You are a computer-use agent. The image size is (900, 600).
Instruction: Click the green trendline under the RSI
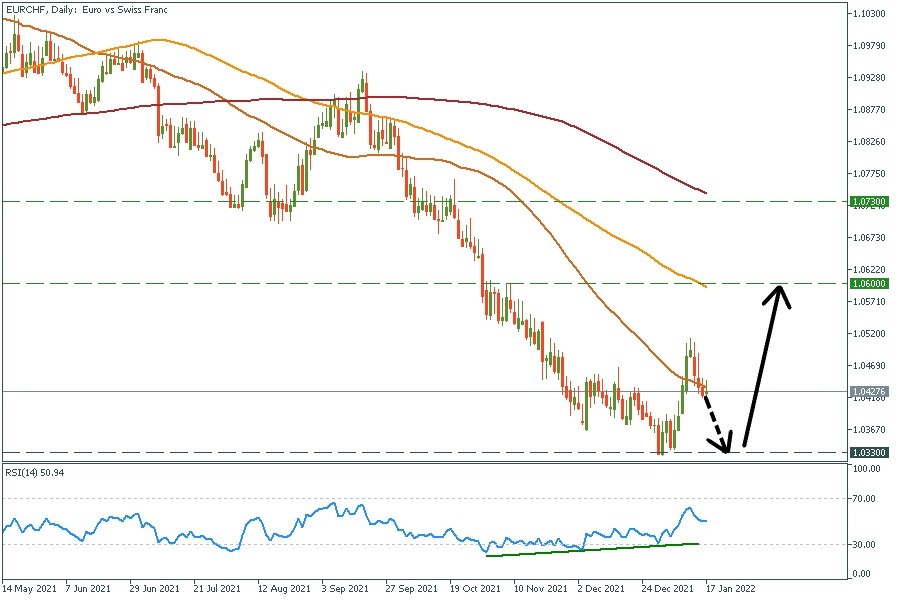point(590,549)
